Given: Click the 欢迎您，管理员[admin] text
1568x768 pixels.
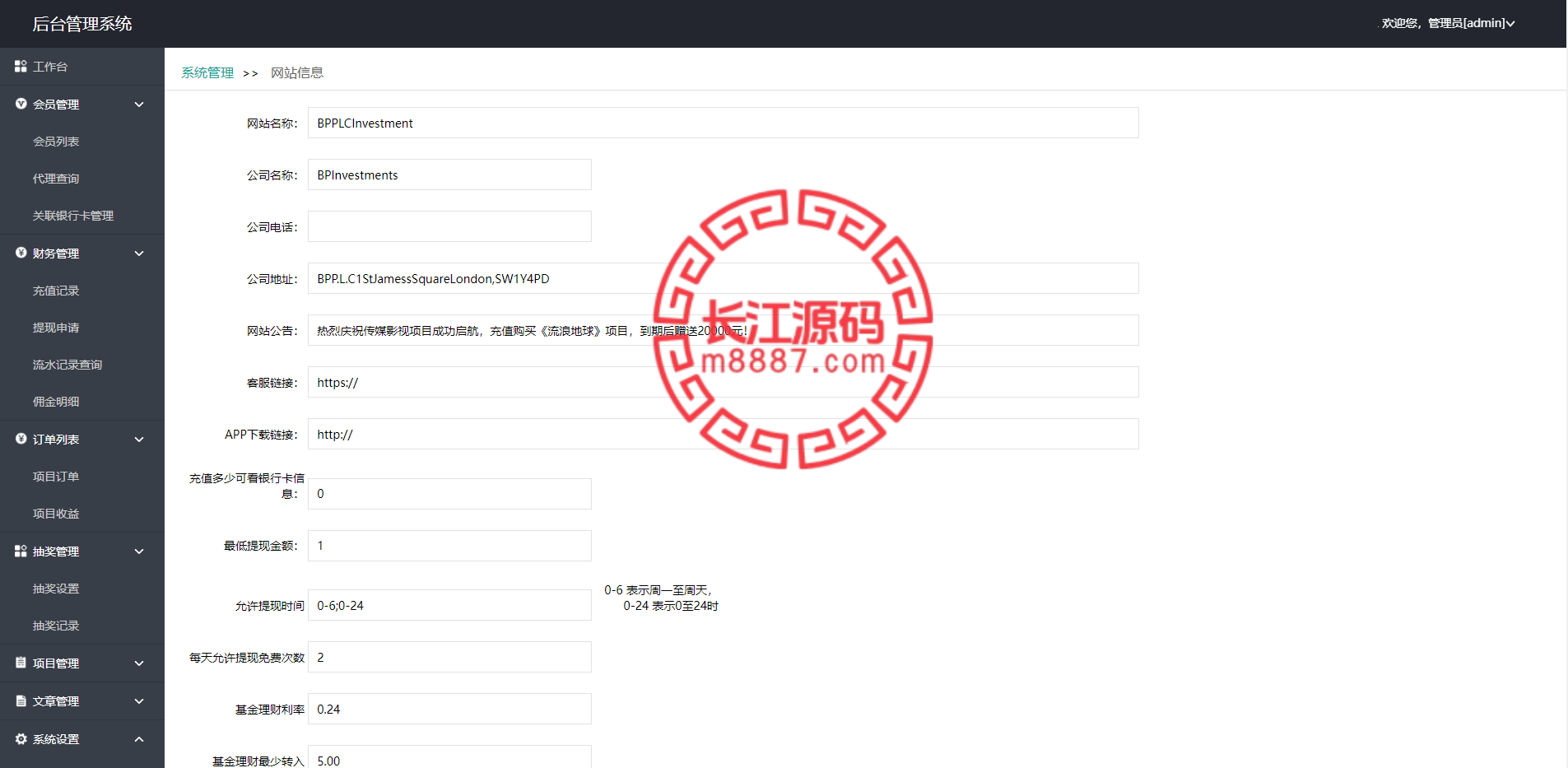Looking at the screenshot, I should point(1443,23).
